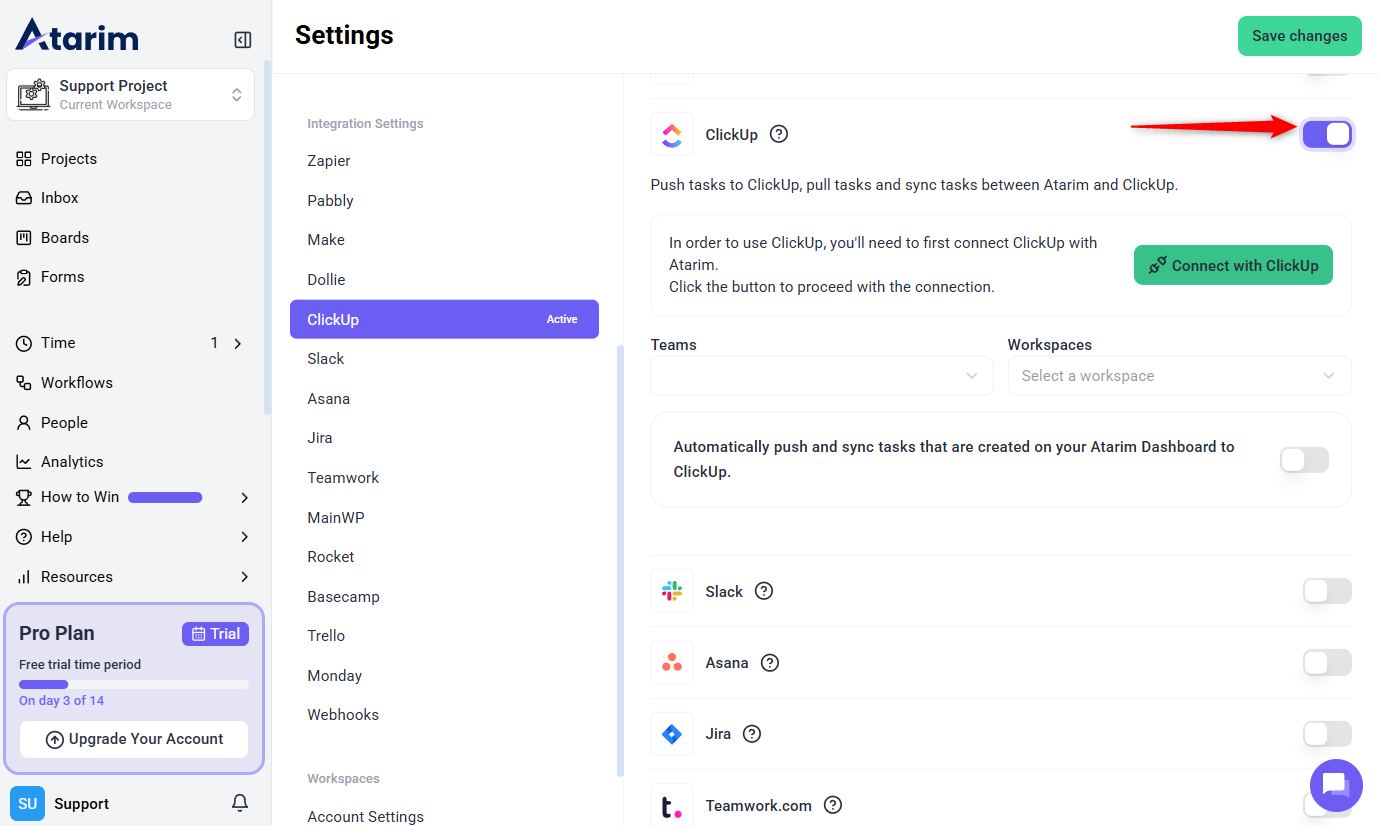Open the Teams dropdown

point(821,376)
